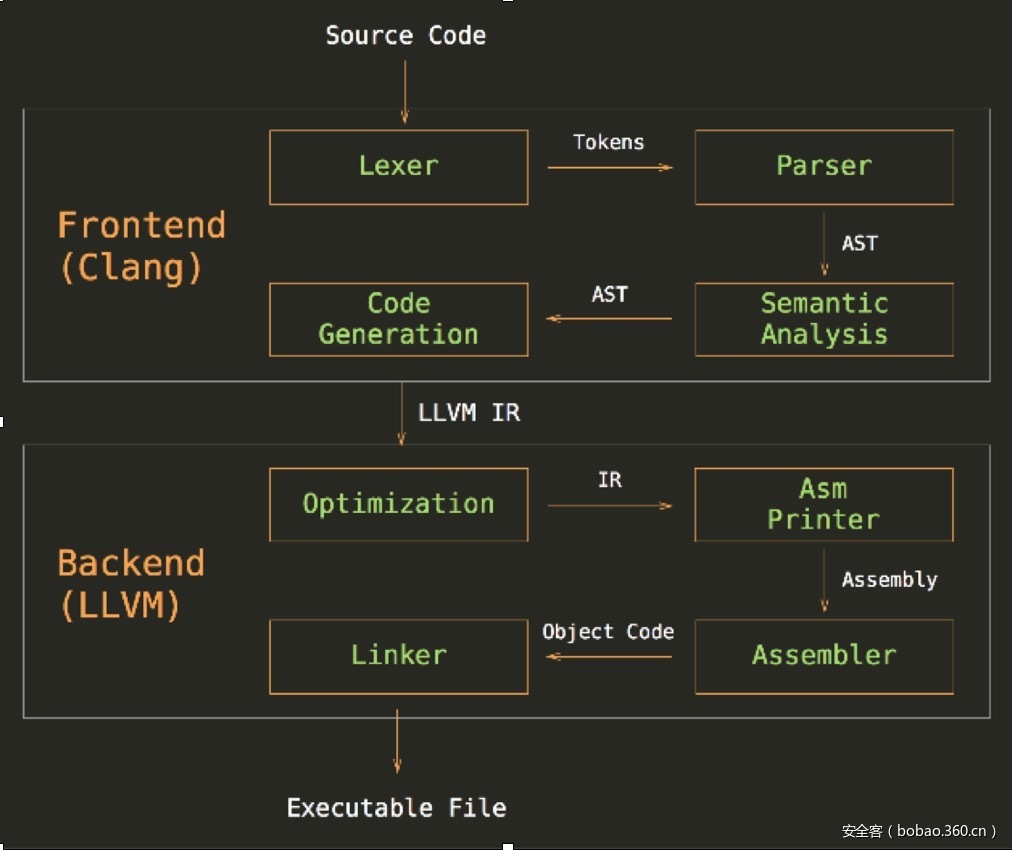The height and width of the screenshot is (850, 1012).
Task: Click the Assembler box
Action: (x=823, y=656)
